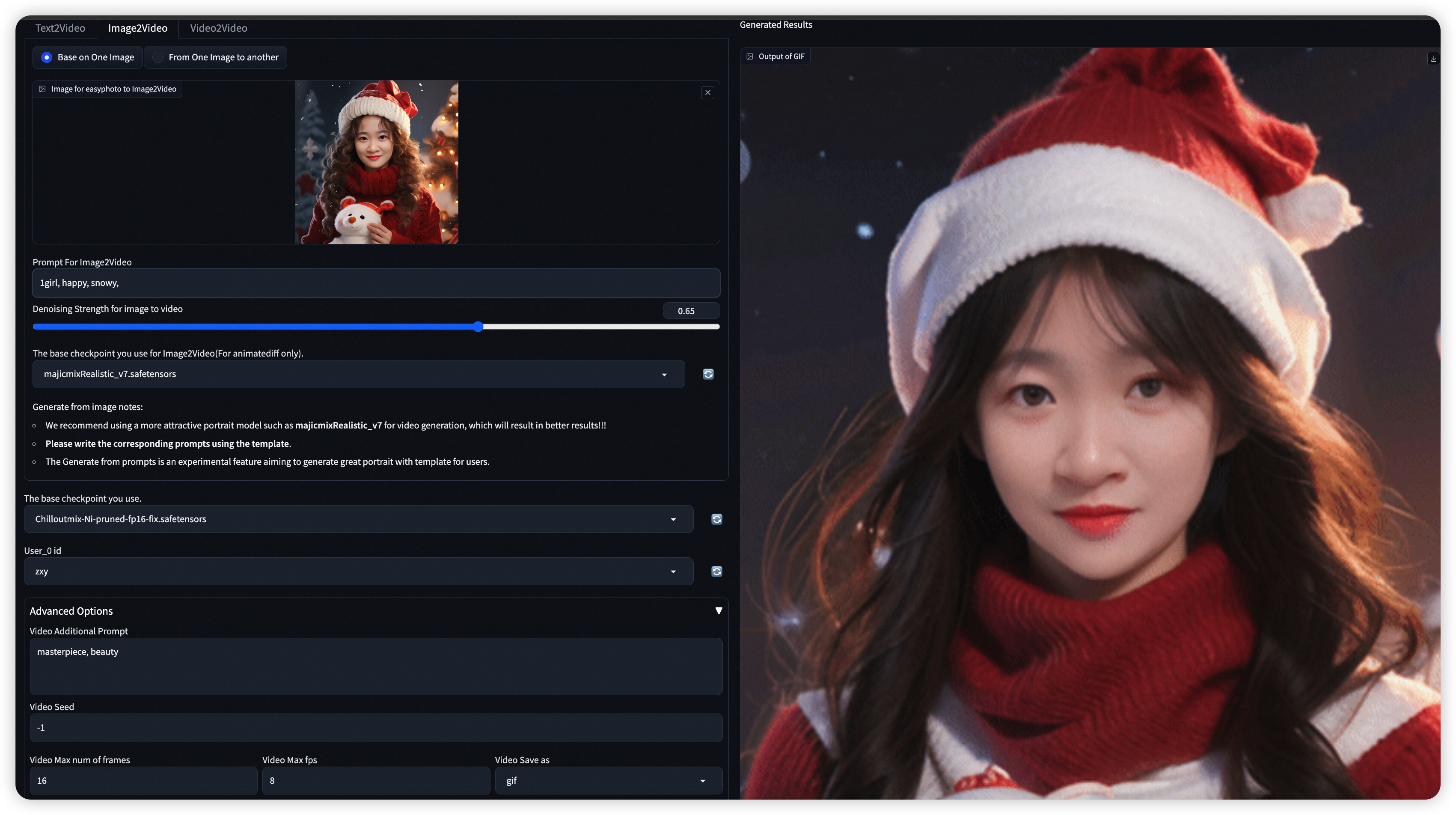Switch to the Video2Video tab
The height and width of the screenshot is (815, 1456).
point(218,28)
